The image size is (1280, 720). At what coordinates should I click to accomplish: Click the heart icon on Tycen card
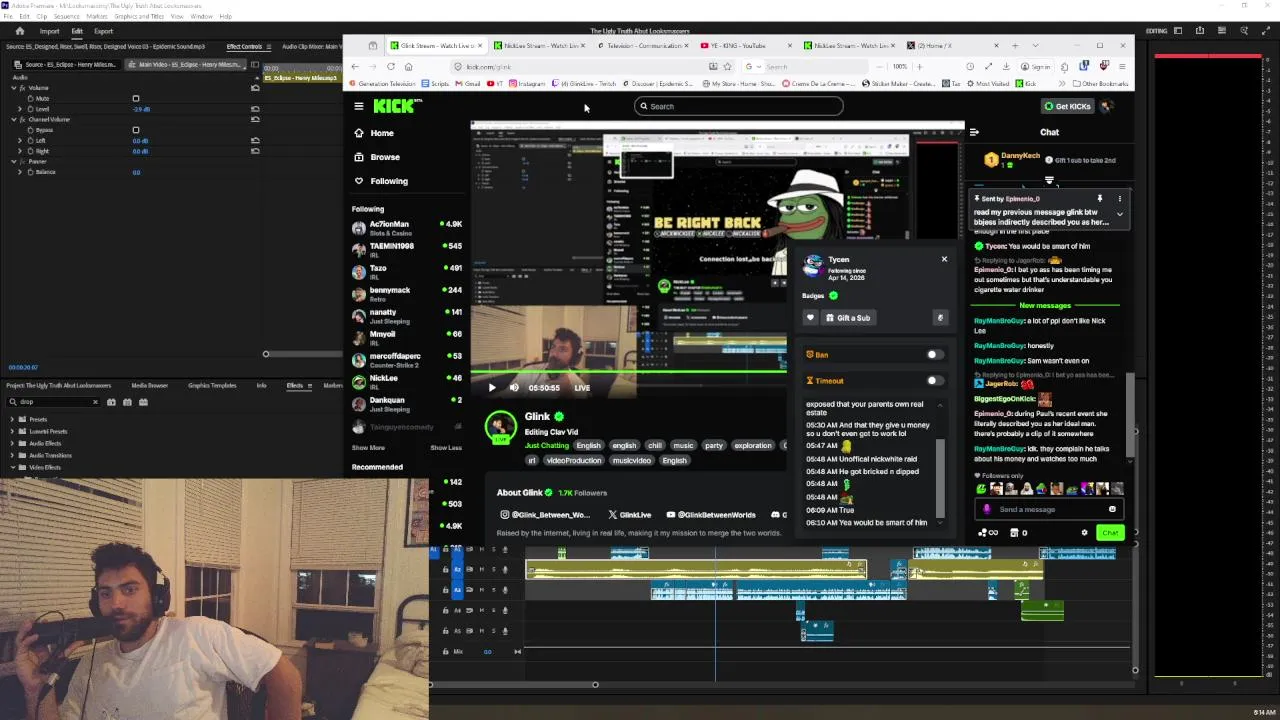810,318
